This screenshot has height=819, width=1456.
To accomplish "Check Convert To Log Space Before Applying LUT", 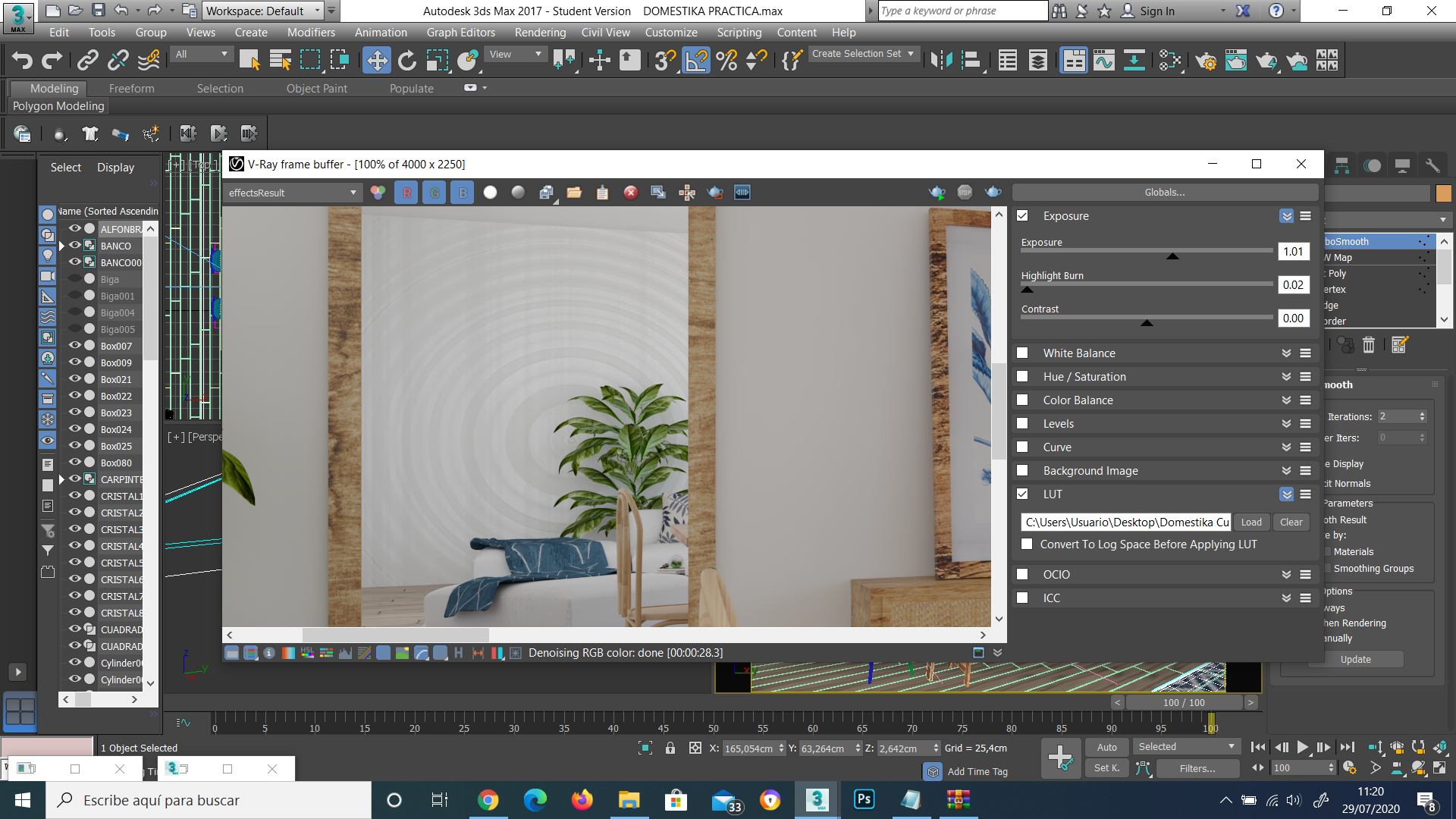I will pyautogui.click(x=1027, y=544).
